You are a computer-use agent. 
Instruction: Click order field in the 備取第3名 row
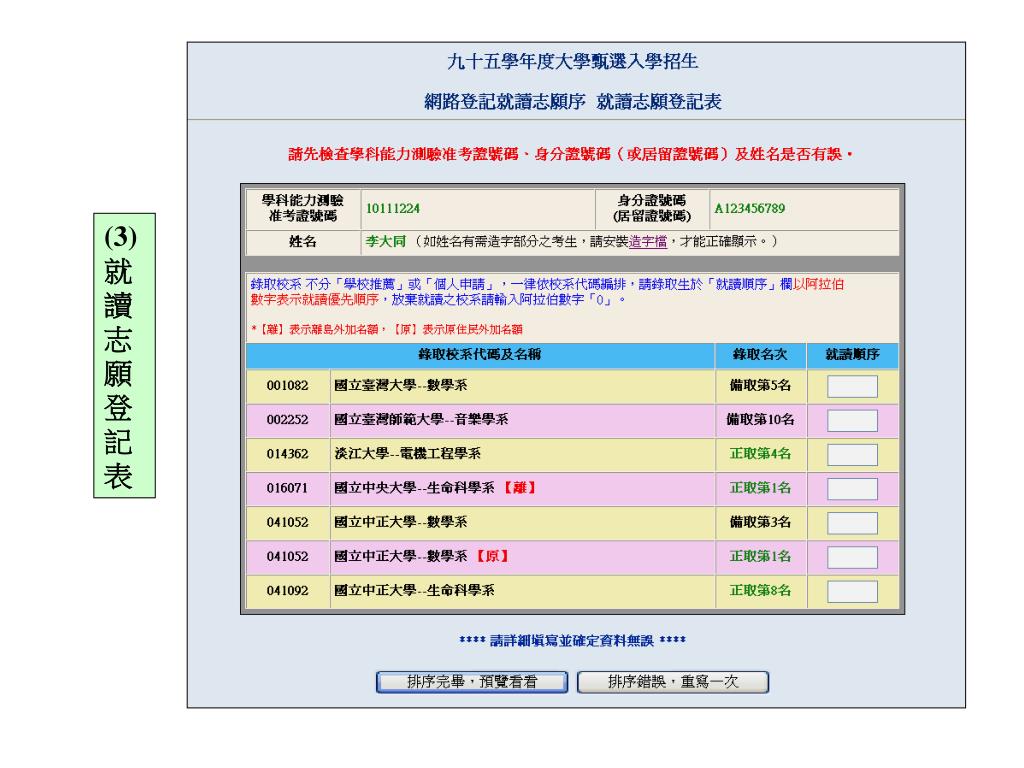coord(852,522)
